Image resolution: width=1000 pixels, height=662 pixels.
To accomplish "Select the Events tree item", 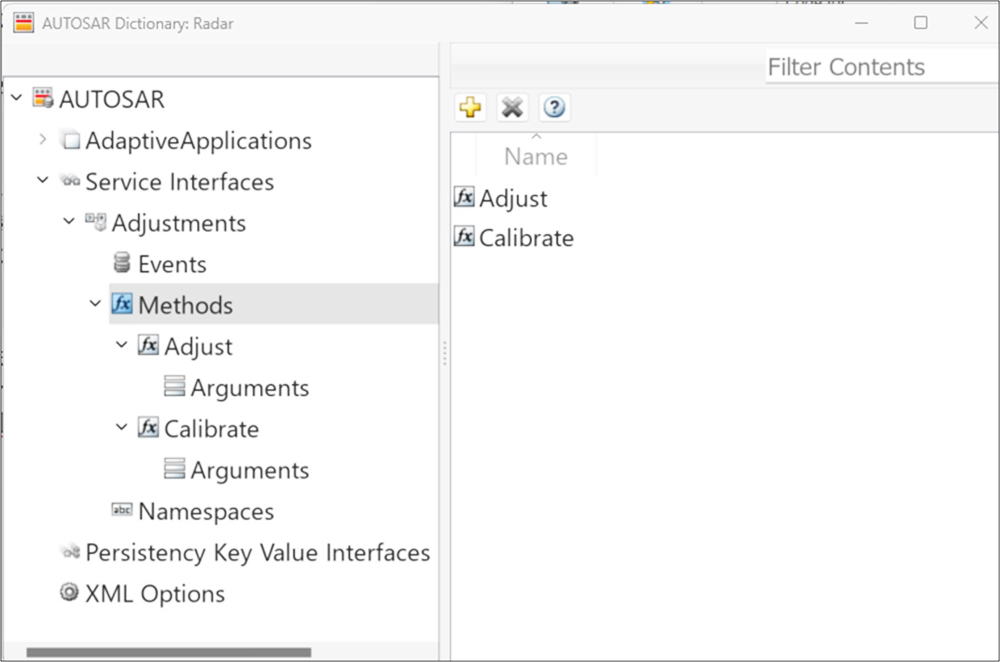I will (x=172, y=264).
